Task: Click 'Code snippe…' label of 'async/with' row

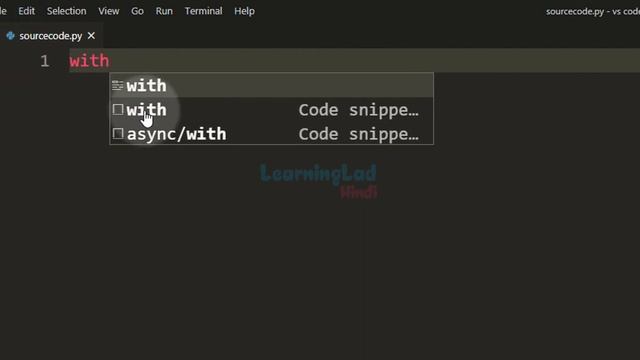Action: [x=358, y=134]
